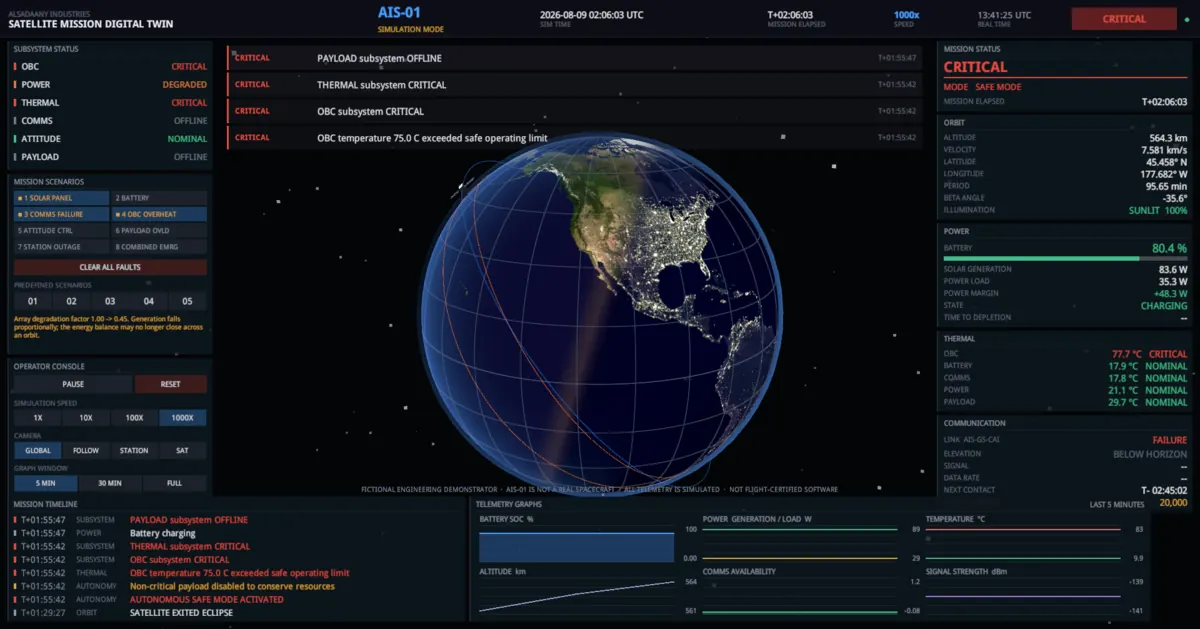The width and height of the screenshot is (1200, 629).
Task: Toggle the 1 Solar Panel fault scenario
Action: [x=62, y=198]
